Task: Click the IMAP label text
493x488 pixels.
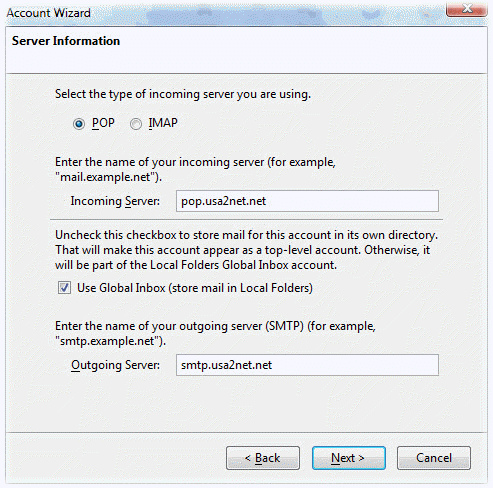Action: [163, 123]
